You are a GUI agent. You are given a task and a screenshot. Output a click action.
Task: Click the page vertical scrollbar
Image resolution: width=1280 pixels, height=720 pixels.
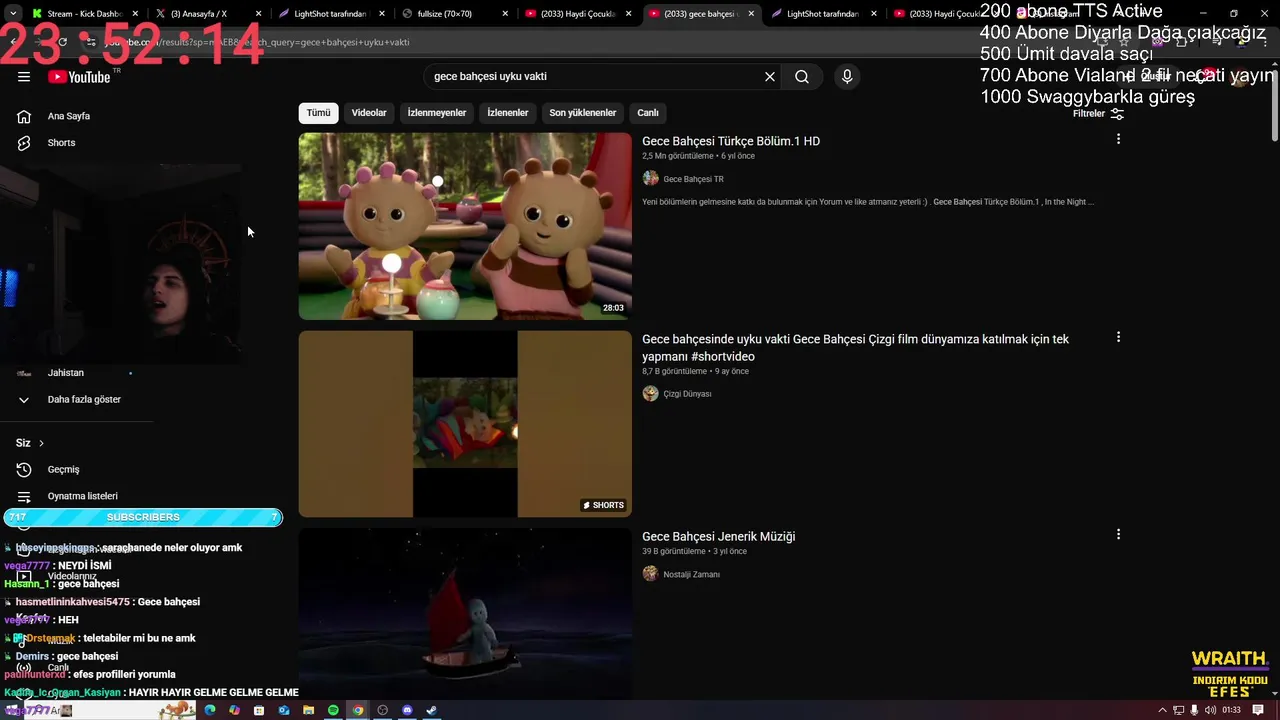1275,105
